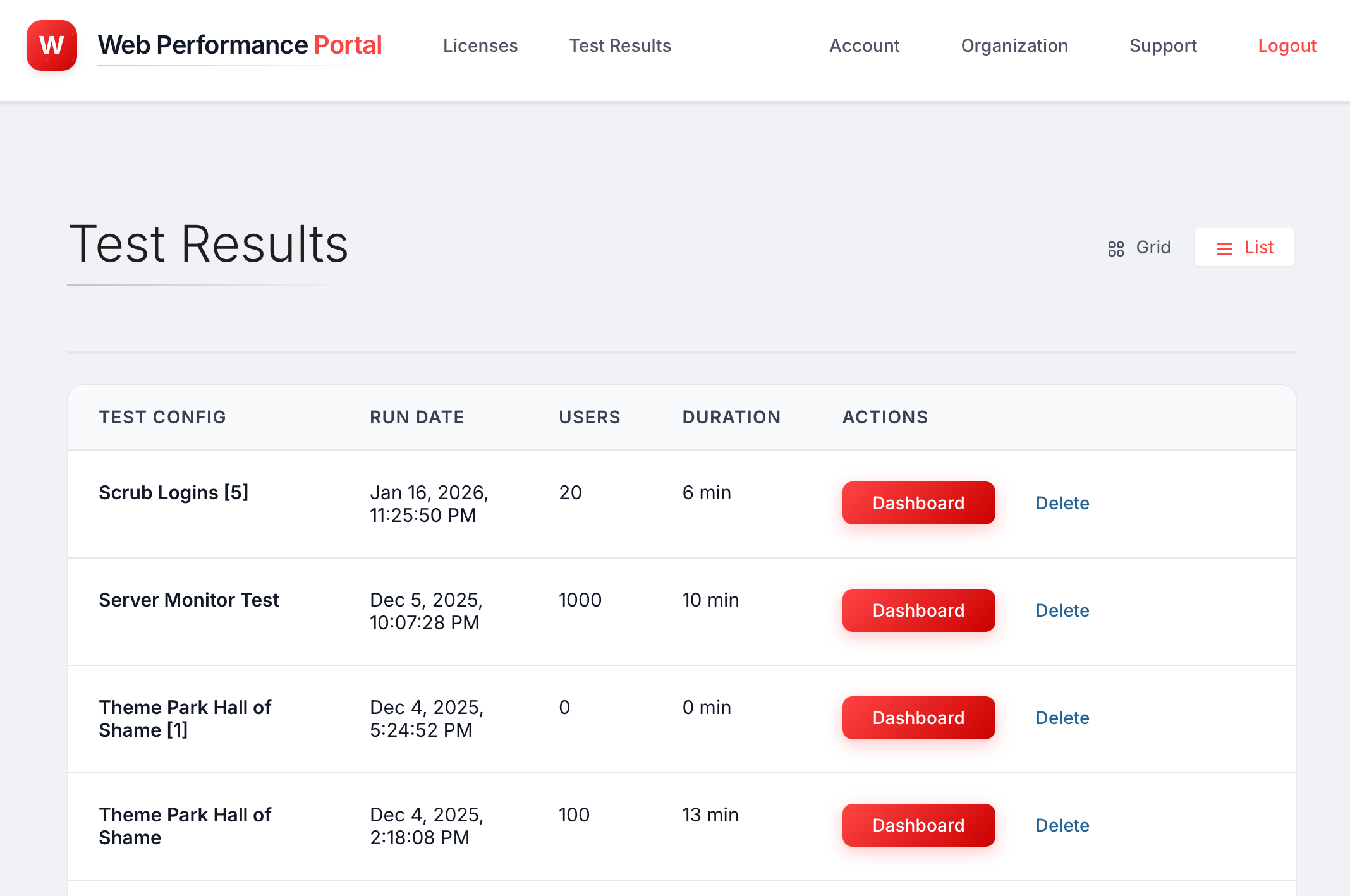
Task: Click the Jan 16, 2026 run date
Action: (429, 504)
